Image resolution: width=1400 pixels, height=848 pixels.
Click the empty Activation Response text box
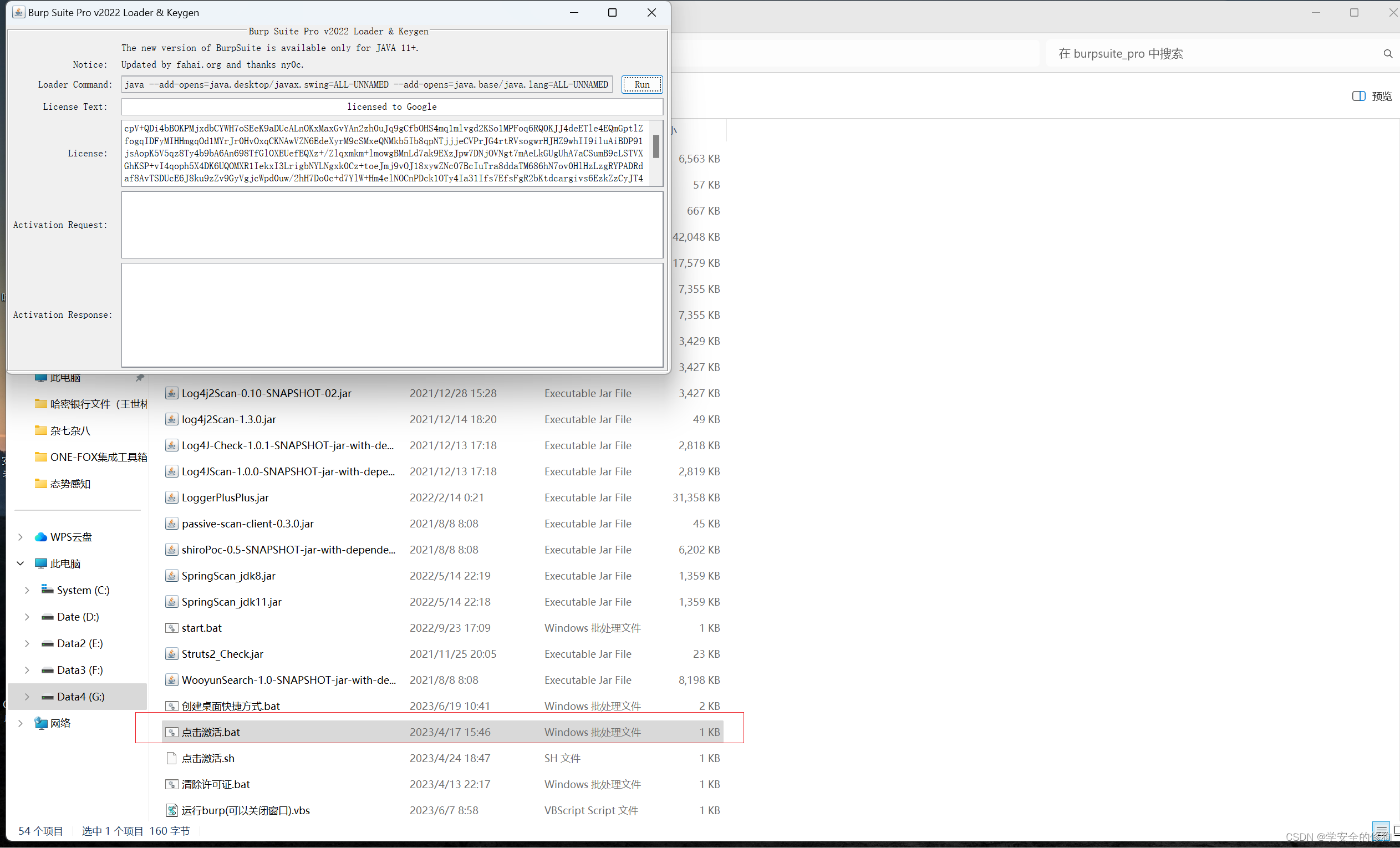pos(392,314)
